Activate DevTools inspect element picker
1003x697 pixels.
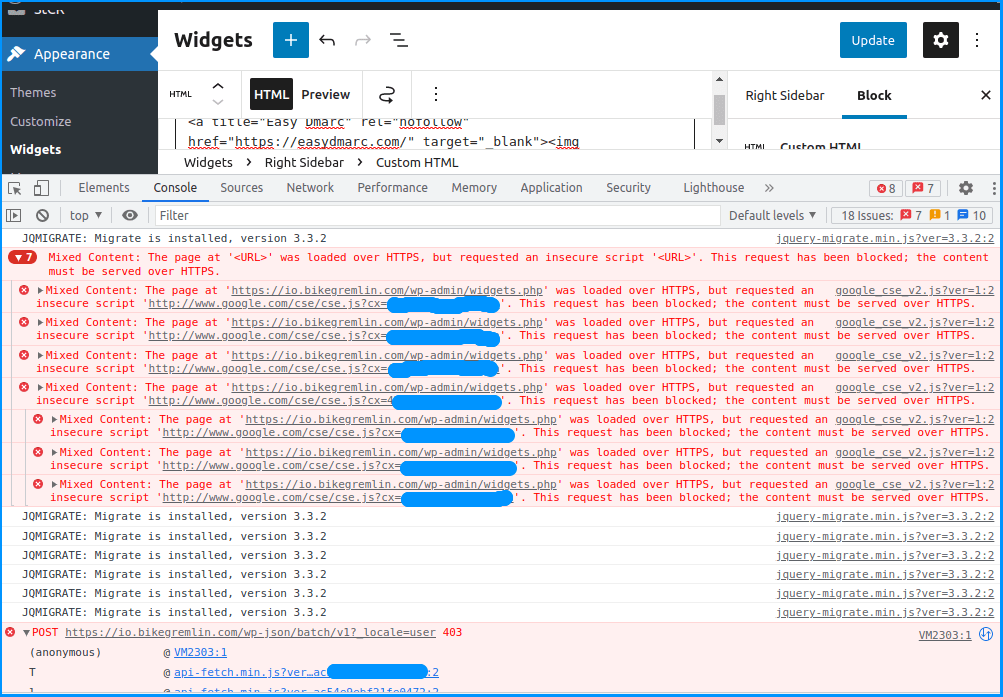(15, 188)
